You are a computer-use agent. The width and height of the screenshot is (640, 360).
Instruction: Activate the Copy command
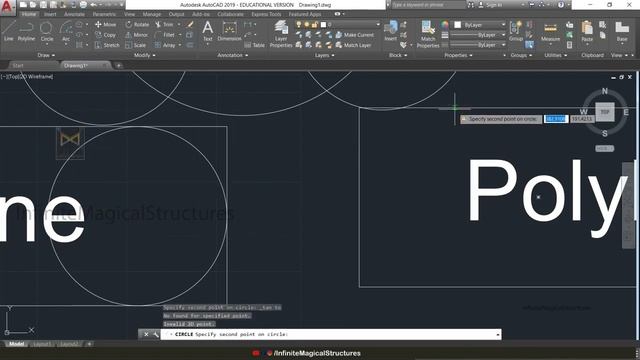point(105,35)
